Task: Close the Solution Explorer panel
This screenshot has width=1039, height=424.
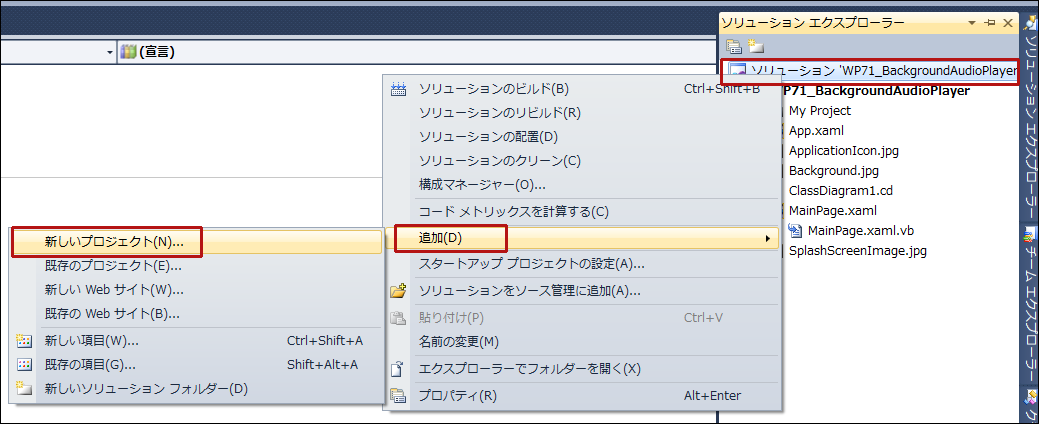Action: coord(1008,23)
